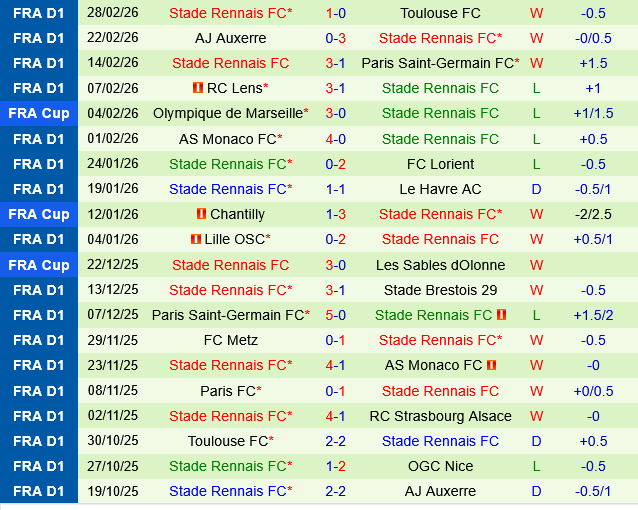Open the FC Metz team link
This screenshot has width=638, height=510.
pyautogui.click(x=230, y=340)
